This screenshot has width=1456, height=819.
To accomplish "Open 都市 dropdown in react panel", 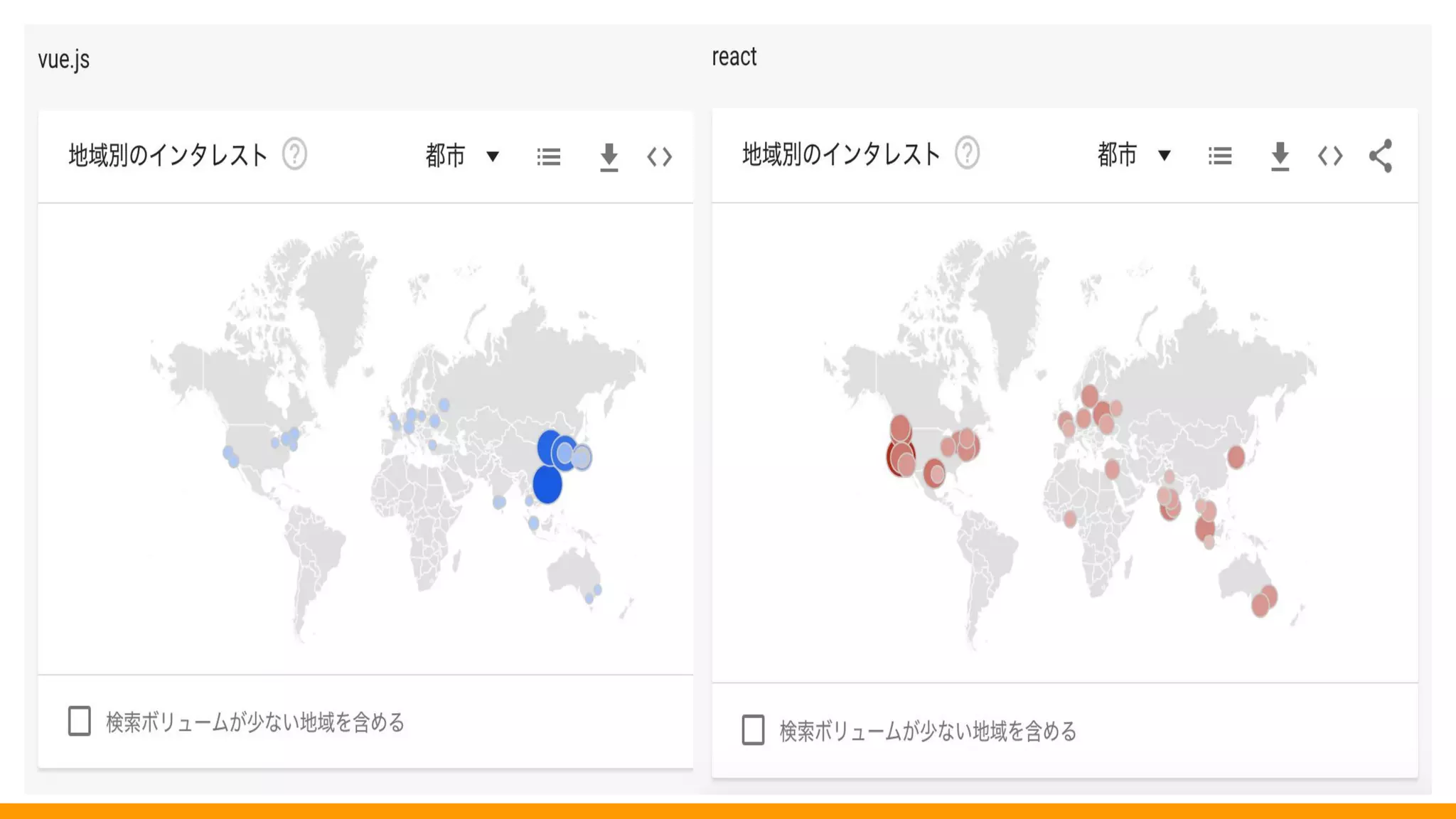I will 1134,154.
